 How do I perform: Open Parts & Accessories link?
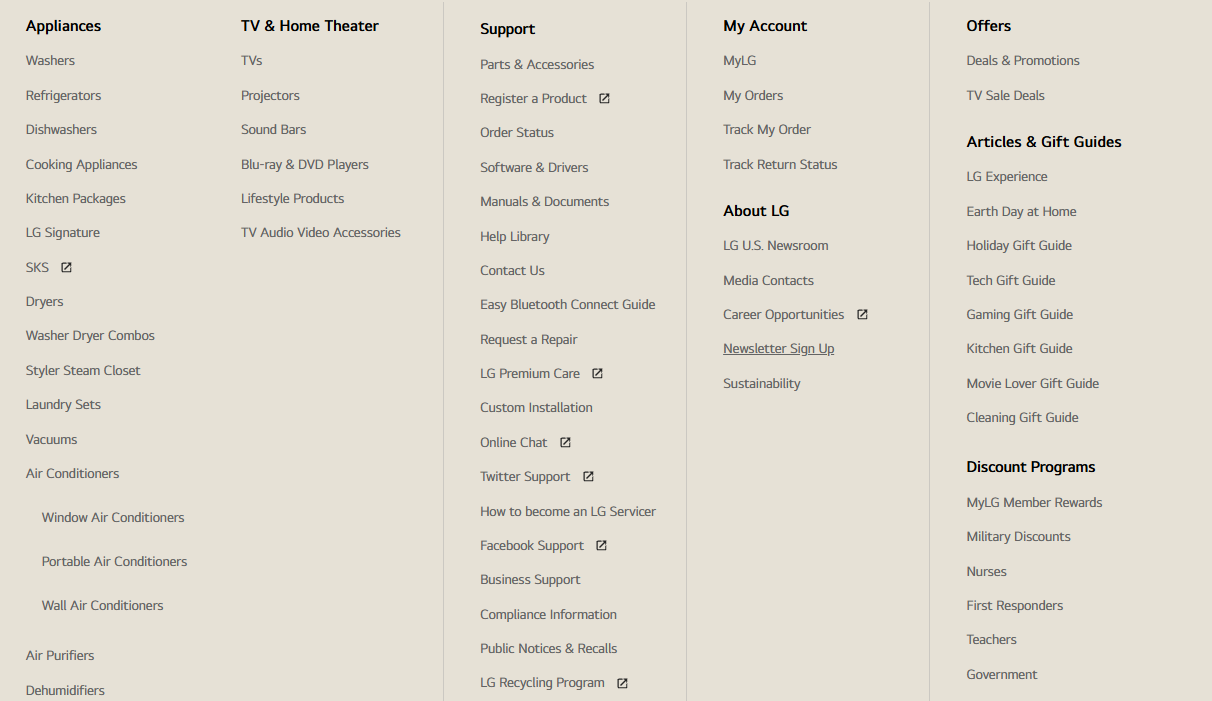click(x=537, y=65)
